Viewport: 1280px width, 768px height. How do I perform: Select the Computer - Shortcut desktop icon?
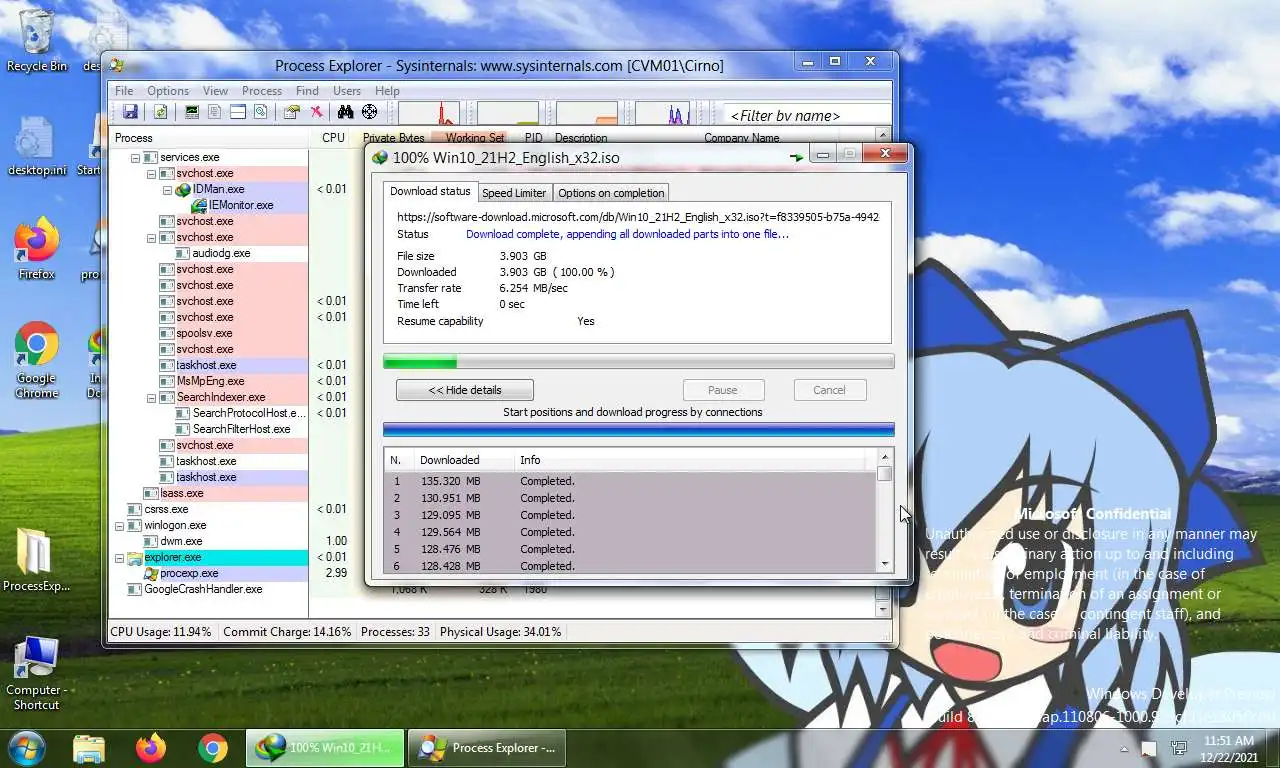coord(37,673)
